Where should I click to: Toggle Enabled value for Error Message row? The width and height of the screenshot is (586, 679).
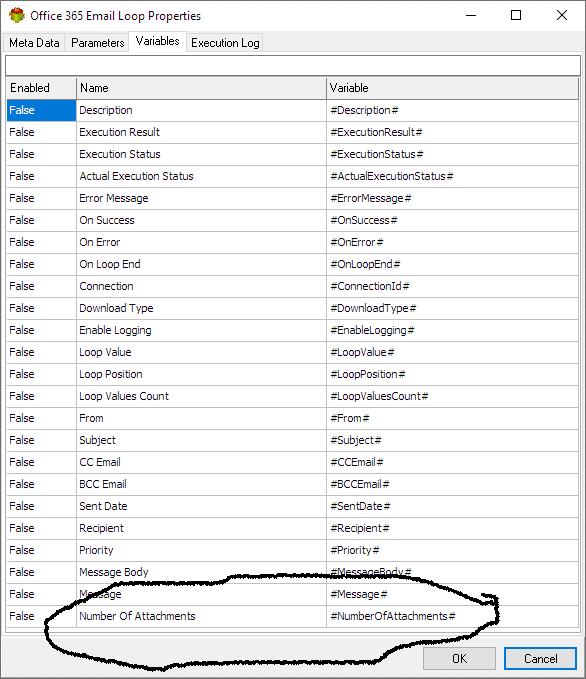click(41, 198)
